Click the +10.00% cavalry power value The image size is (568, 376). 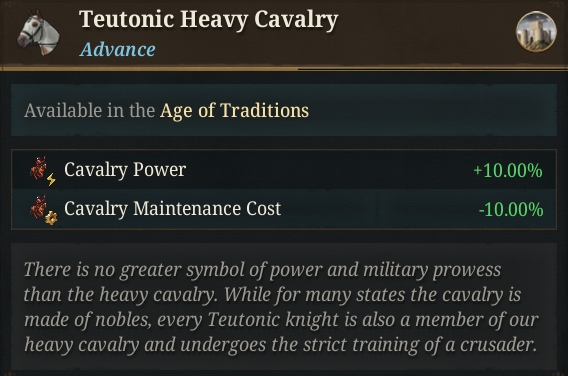(x=508, y=170)
